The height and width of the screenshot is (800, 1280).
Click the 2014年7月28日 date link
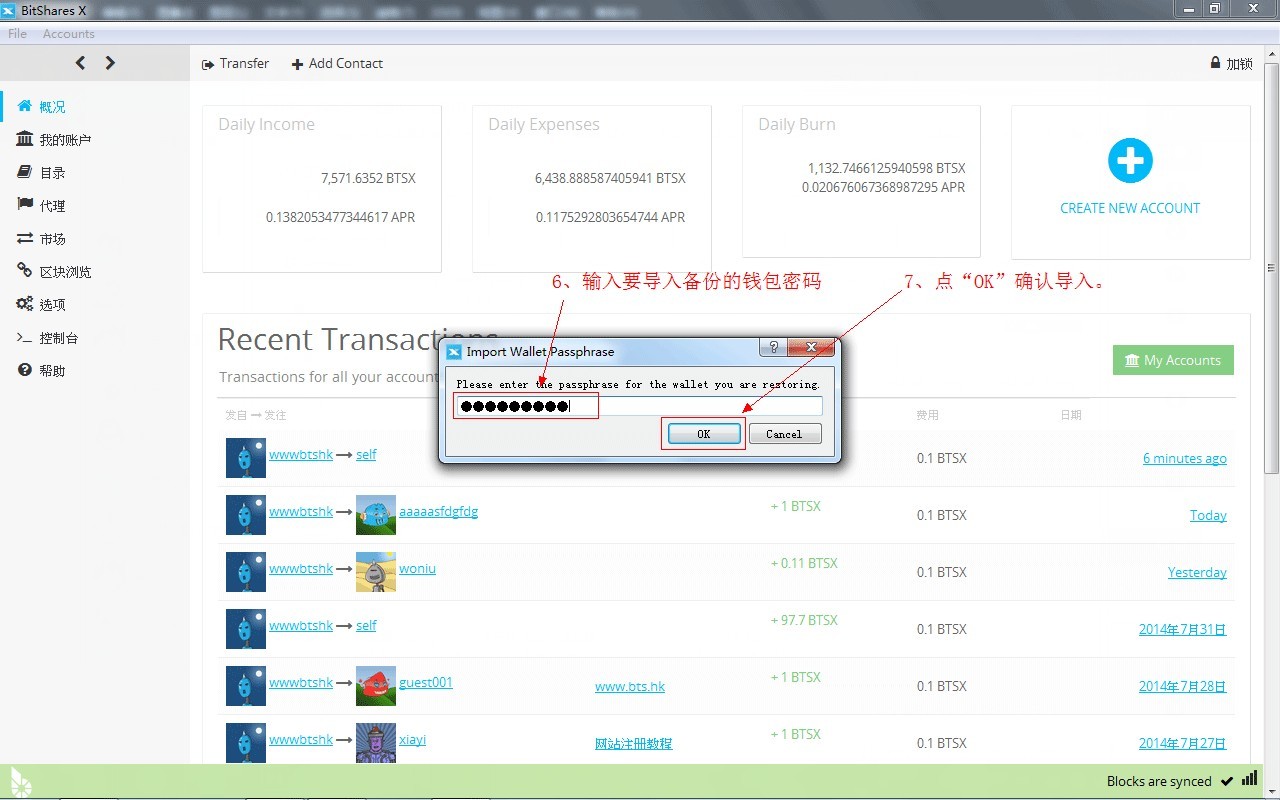click(1183, 686)
